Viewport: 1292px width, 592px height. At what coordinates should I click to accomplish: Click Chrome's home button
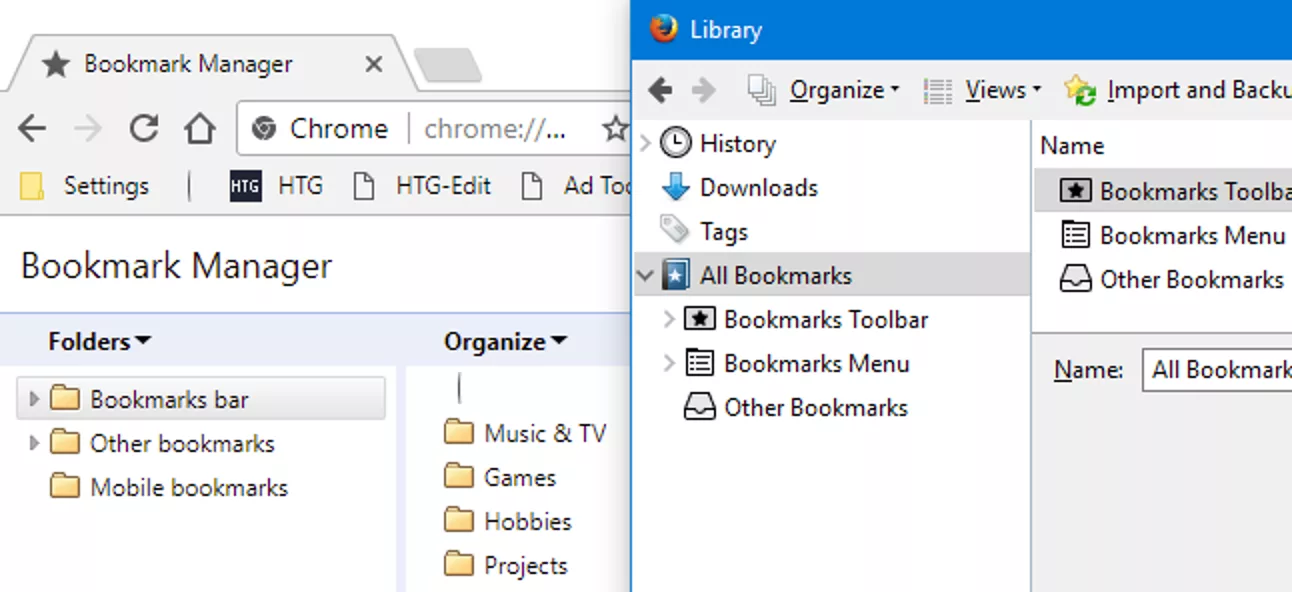[200, 128]
